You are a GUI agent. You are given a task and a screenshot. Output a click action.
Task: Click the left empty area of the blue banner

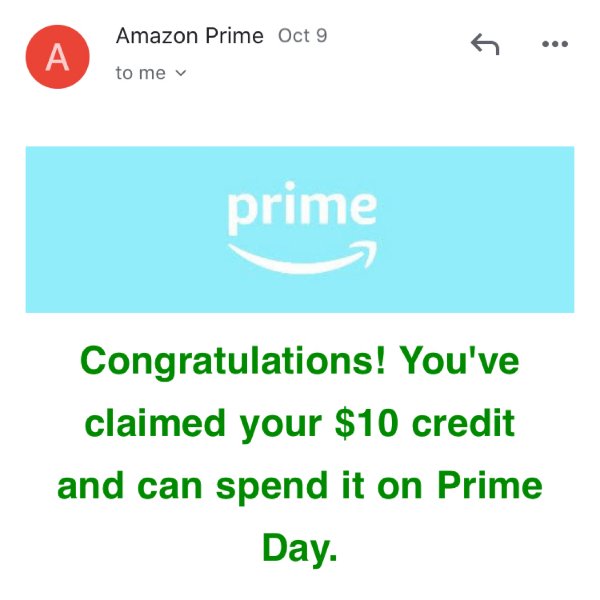[126, 229]
